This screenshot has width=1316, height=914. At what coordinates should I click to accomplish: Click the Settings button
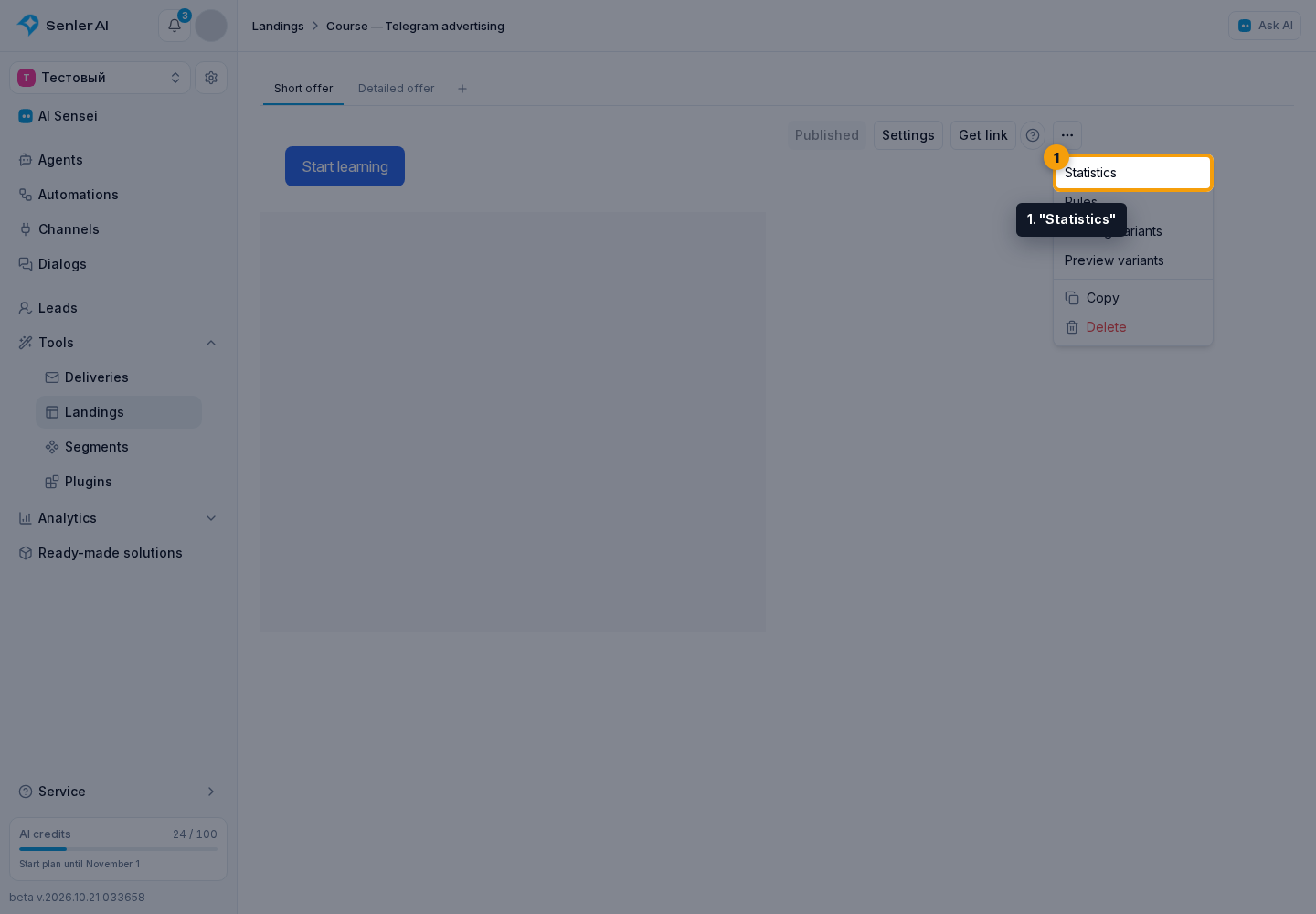[908, 135]
